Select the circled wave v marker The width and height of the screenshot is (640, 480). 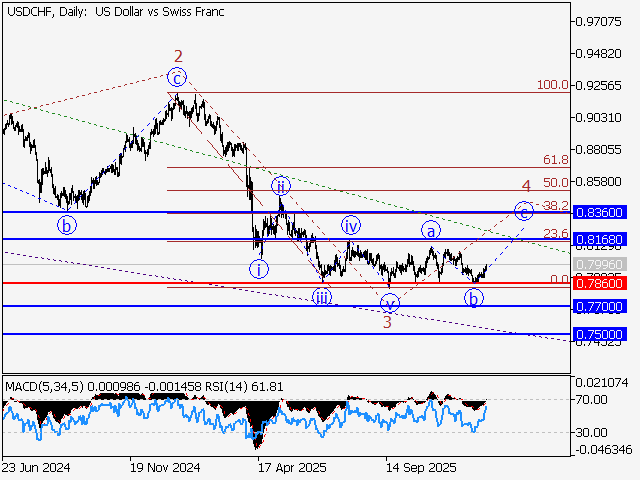point(390,302)
